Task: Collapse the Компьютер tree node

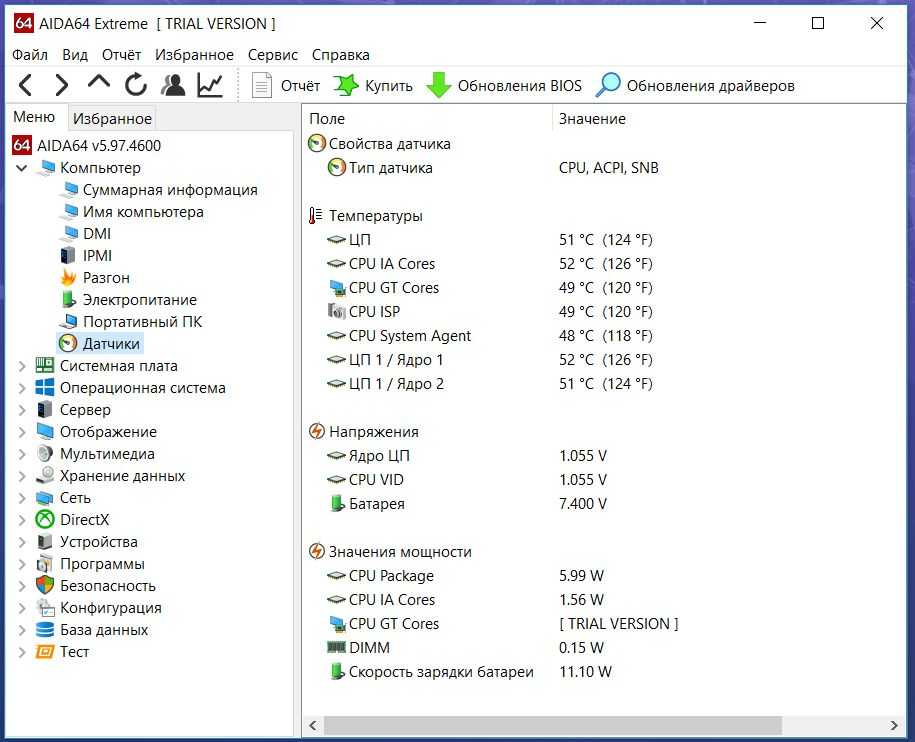Action: point(22,168)
